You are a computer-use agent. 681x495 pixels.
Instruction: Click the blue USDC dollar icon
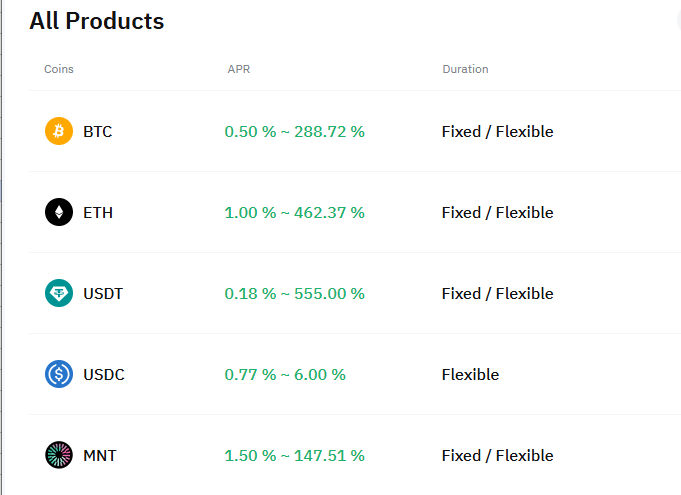[59, 374]
